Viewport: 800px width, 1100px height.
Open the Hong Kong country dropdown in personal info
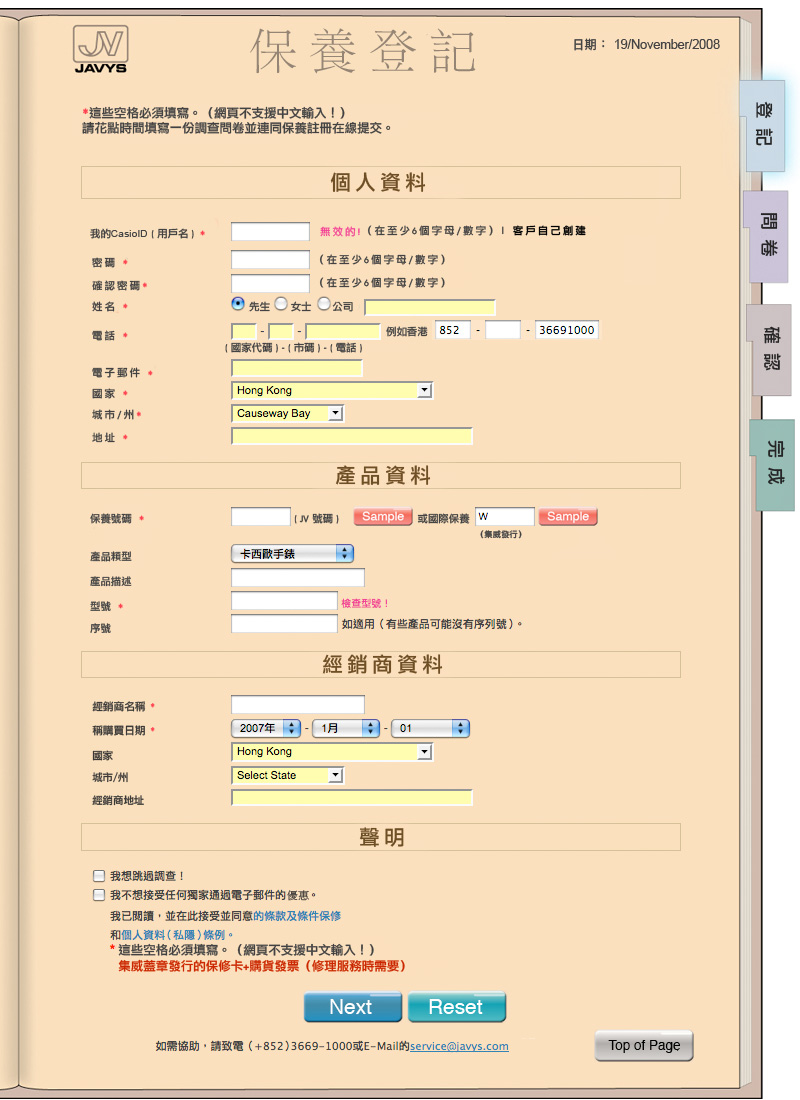[x=332, y=390]
